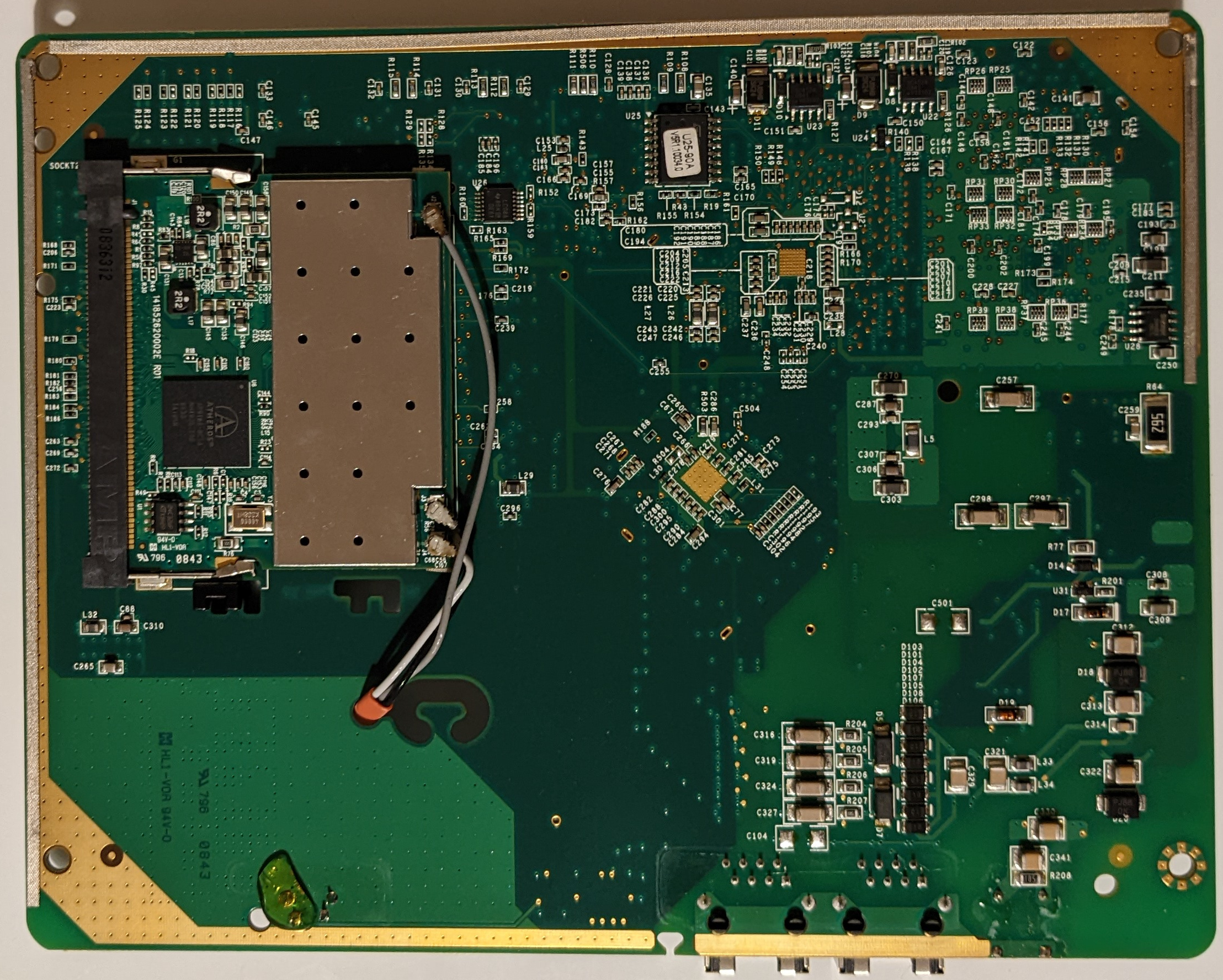1223x980 pixels.
Task: Select the D19 orange diode
Action: click(x=1006, y=715)
